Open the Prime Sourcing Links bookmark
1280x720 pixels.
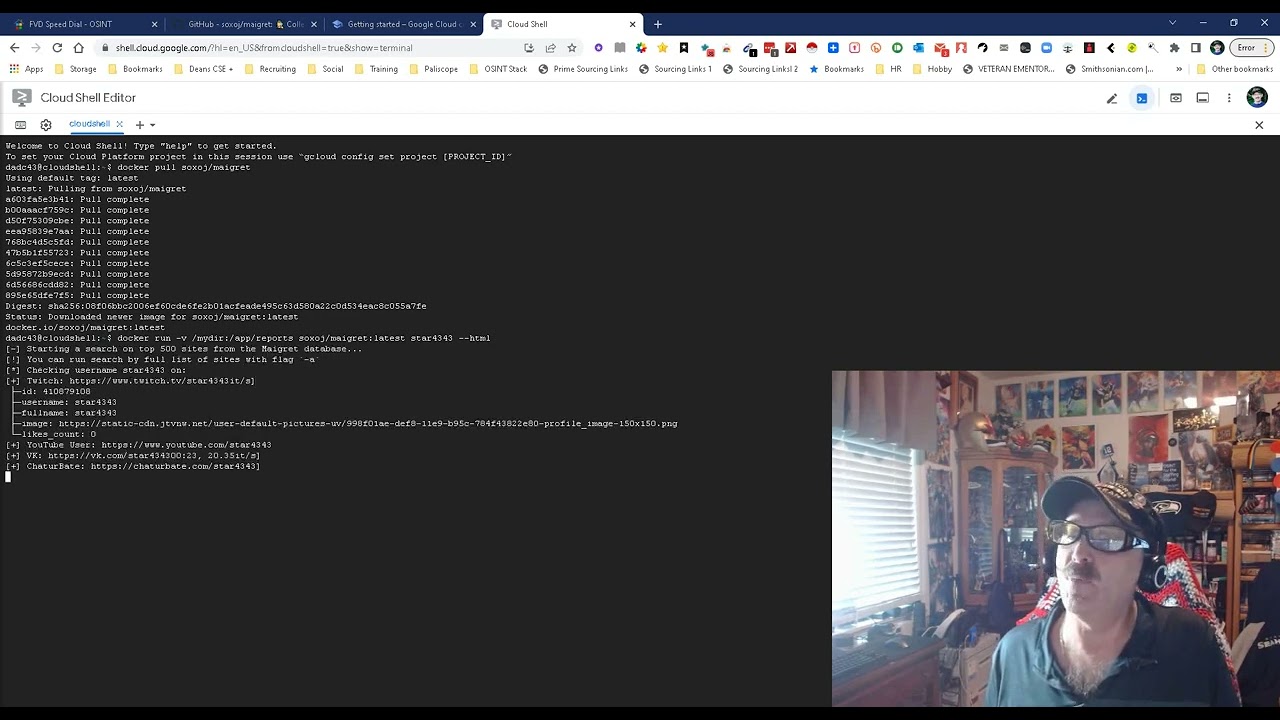pos(583,69)
